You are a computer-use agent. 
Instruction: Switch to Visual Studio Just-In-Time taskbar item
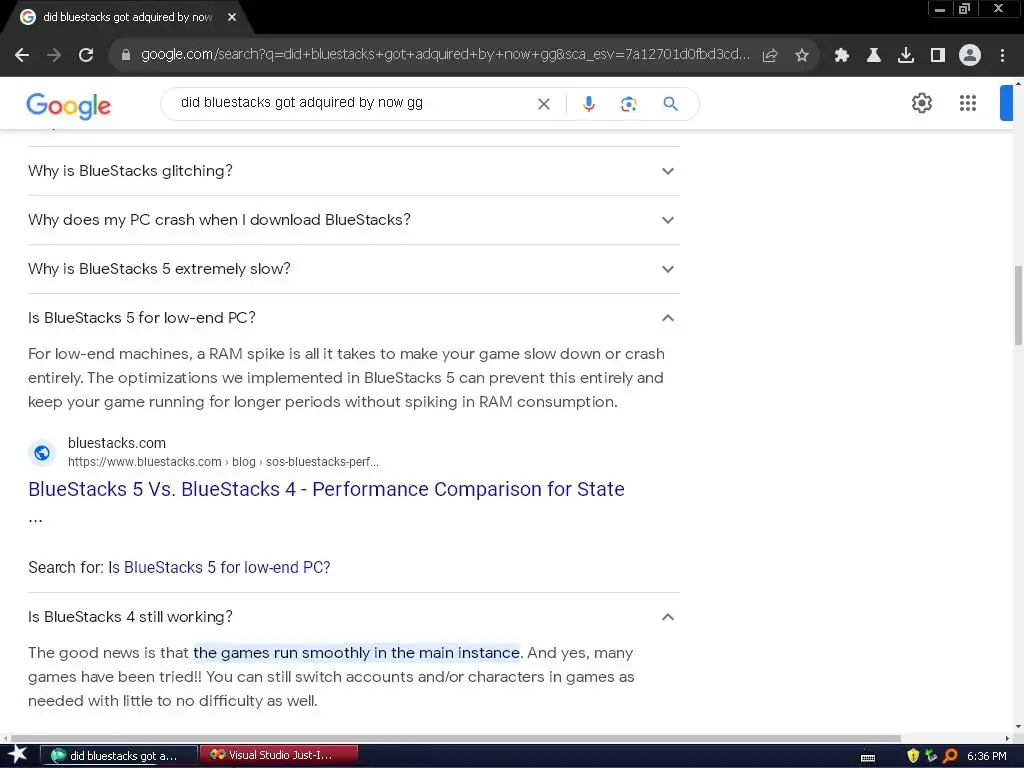[280, 756]
